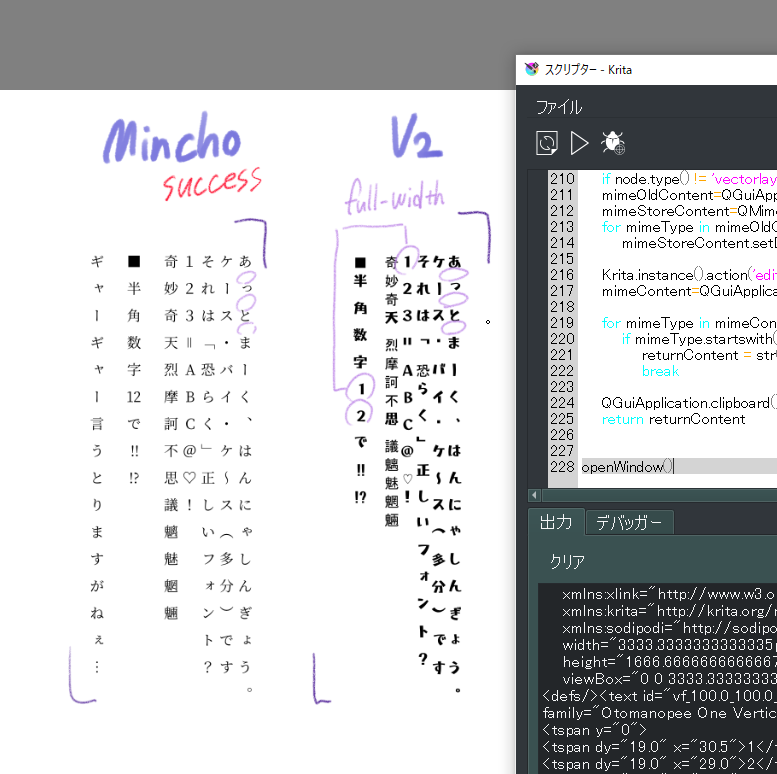Screen dimensions: 777x774
Task: Click the 'viewBox=' output line
Action: [x=669, y=678]
